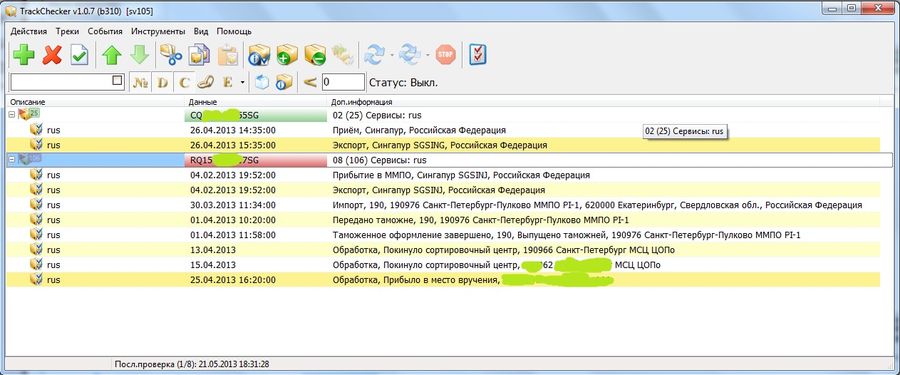This screenshot has width=900, height=375.
Task: Click the chain link filter icon
Action: point(205,83)
